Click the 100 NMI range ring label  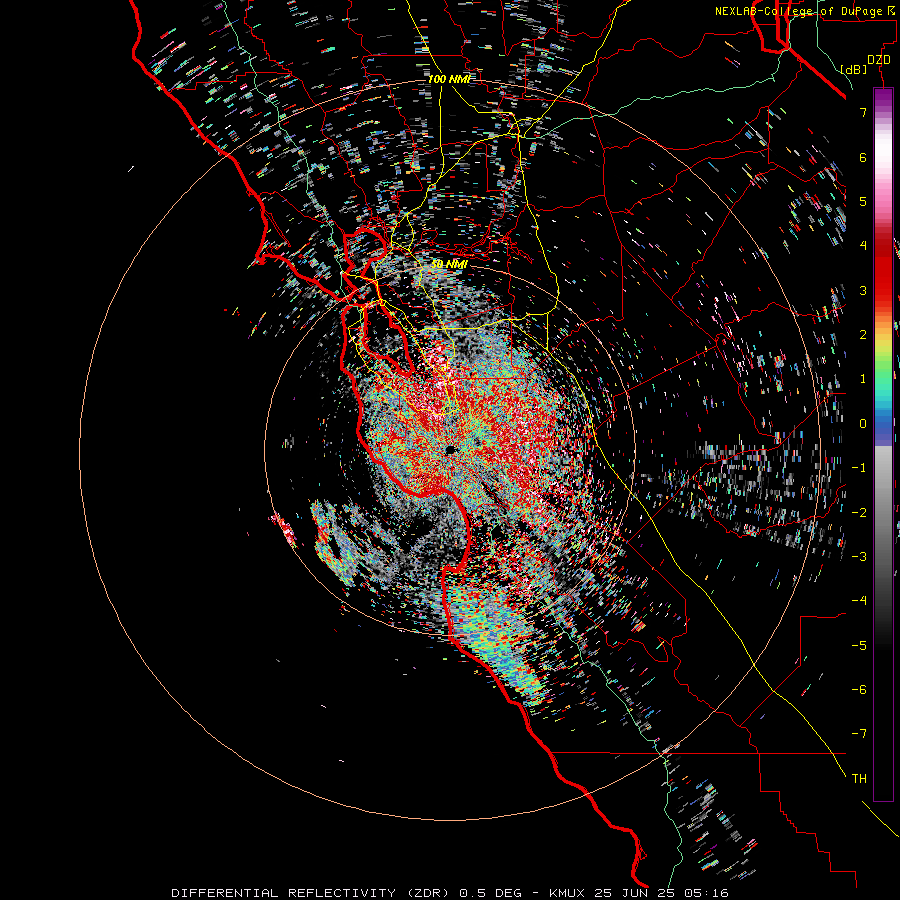[449, 79]
